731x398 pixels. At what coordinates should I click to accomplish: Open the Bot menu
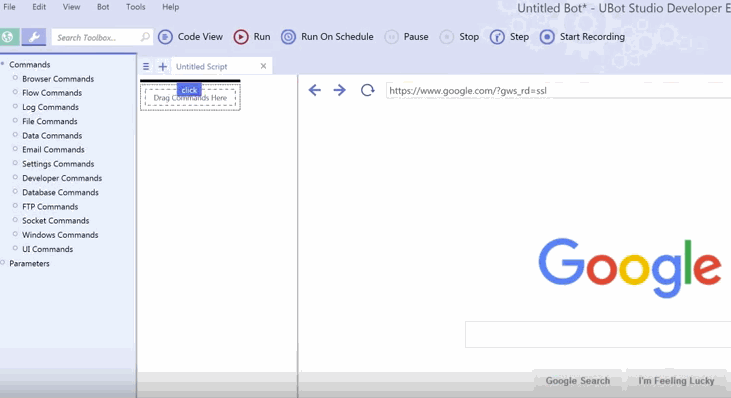(103, 7)
